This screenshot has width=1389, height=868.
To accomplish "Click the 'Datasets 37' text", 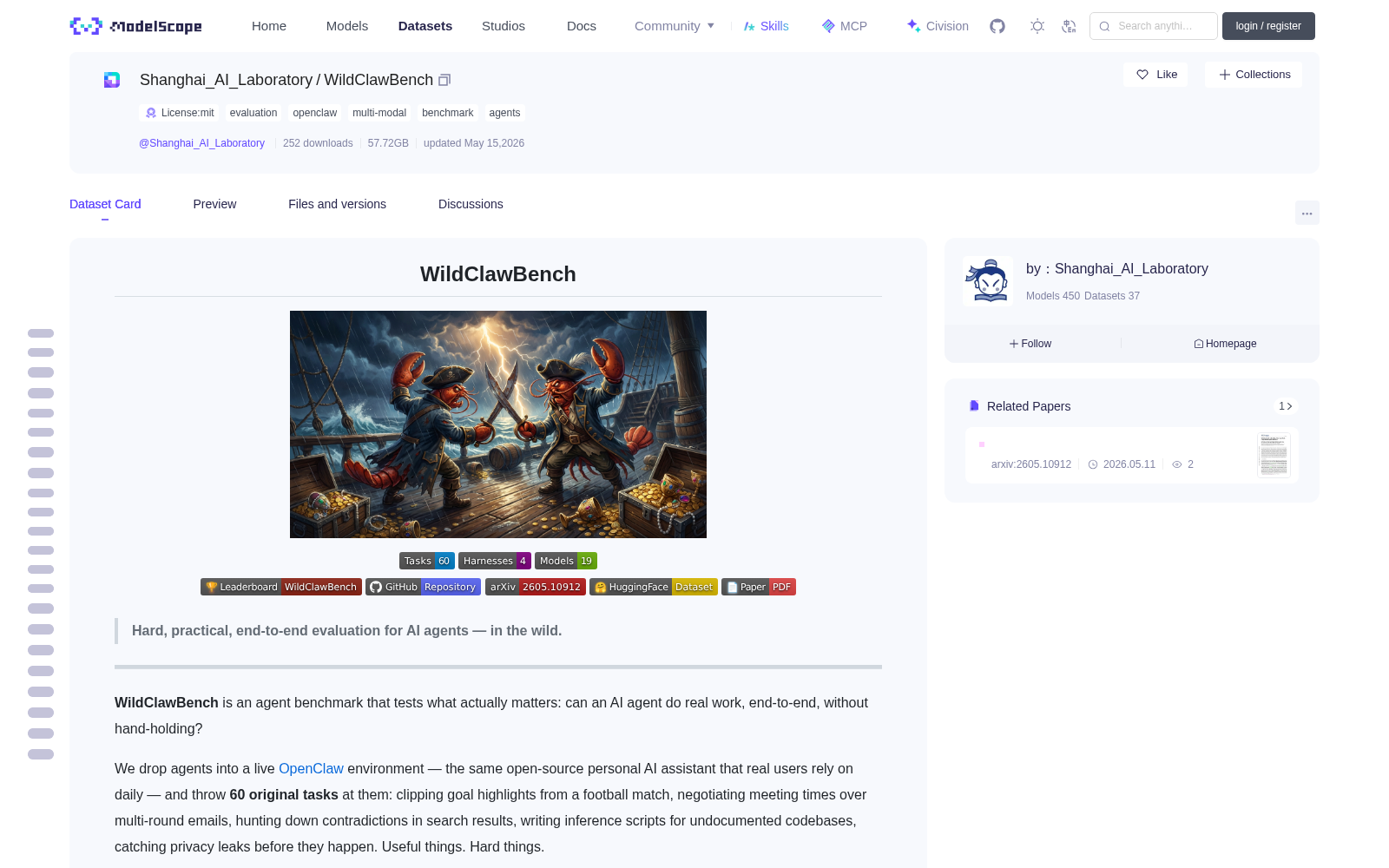I will coord(1112,296).
